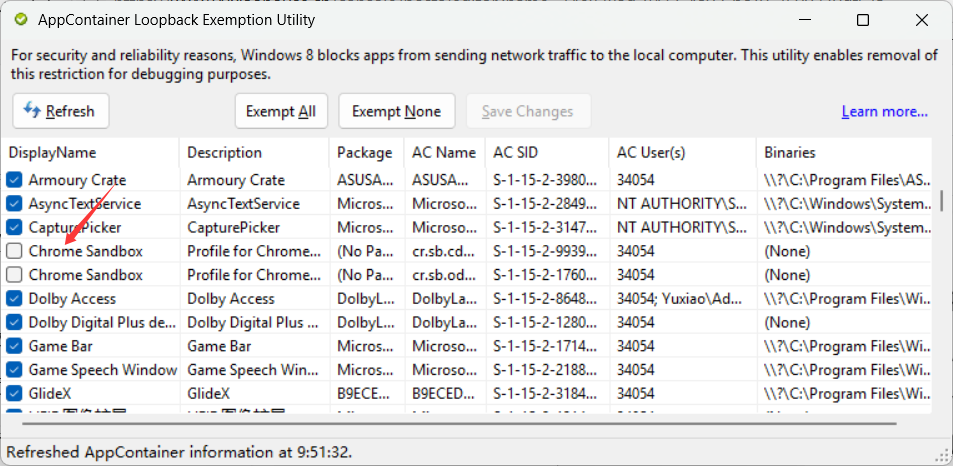Open the Learn more link
Image resolution: width=953 pixels, height=466 pixels.
tap(884, 111)
